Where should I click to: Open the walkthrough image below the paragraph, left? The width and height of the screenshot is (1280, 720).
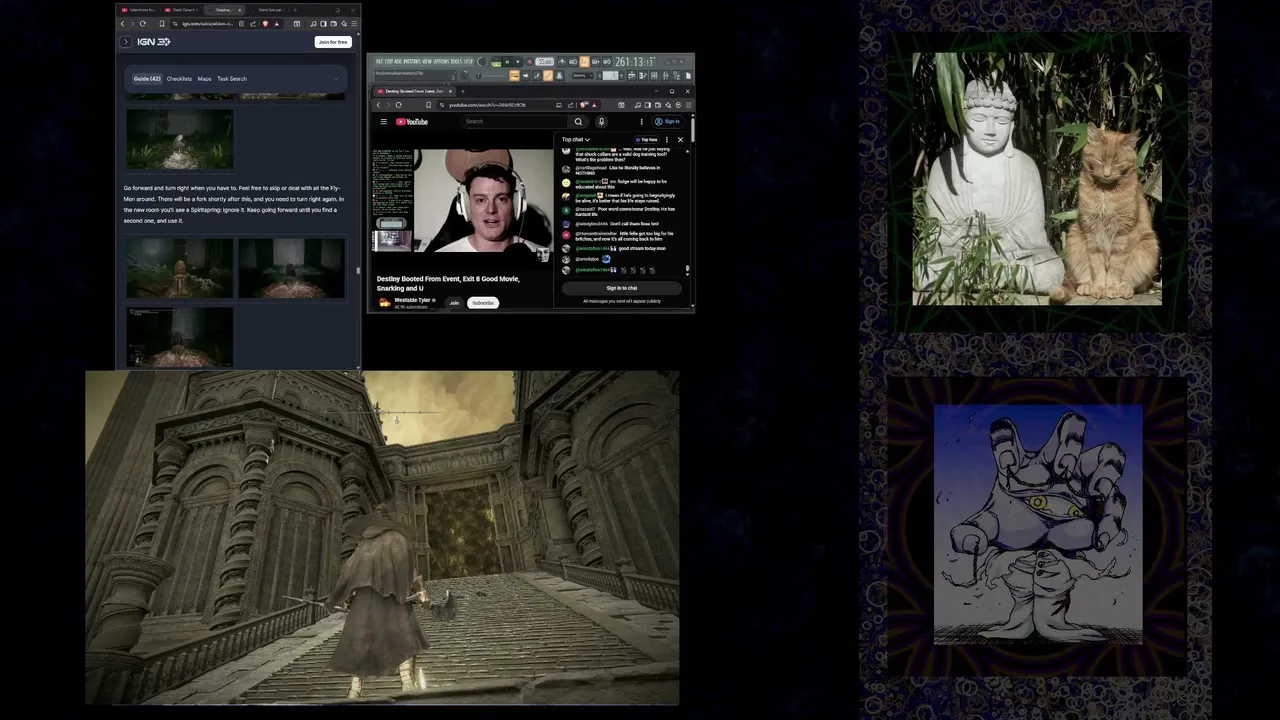point(180,268)
